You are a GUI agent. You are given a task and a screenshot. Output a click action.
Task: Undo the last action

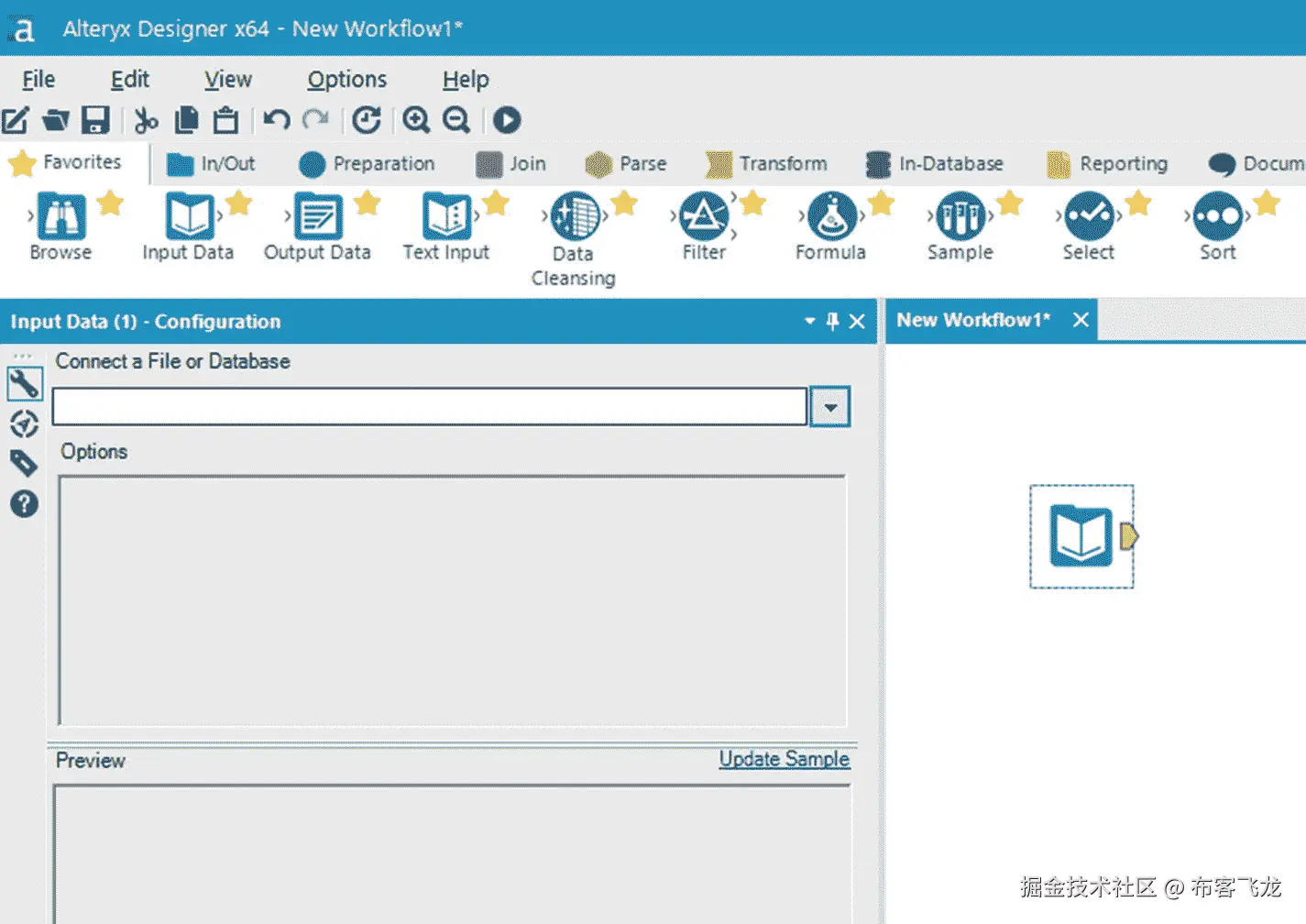[277, 120]
